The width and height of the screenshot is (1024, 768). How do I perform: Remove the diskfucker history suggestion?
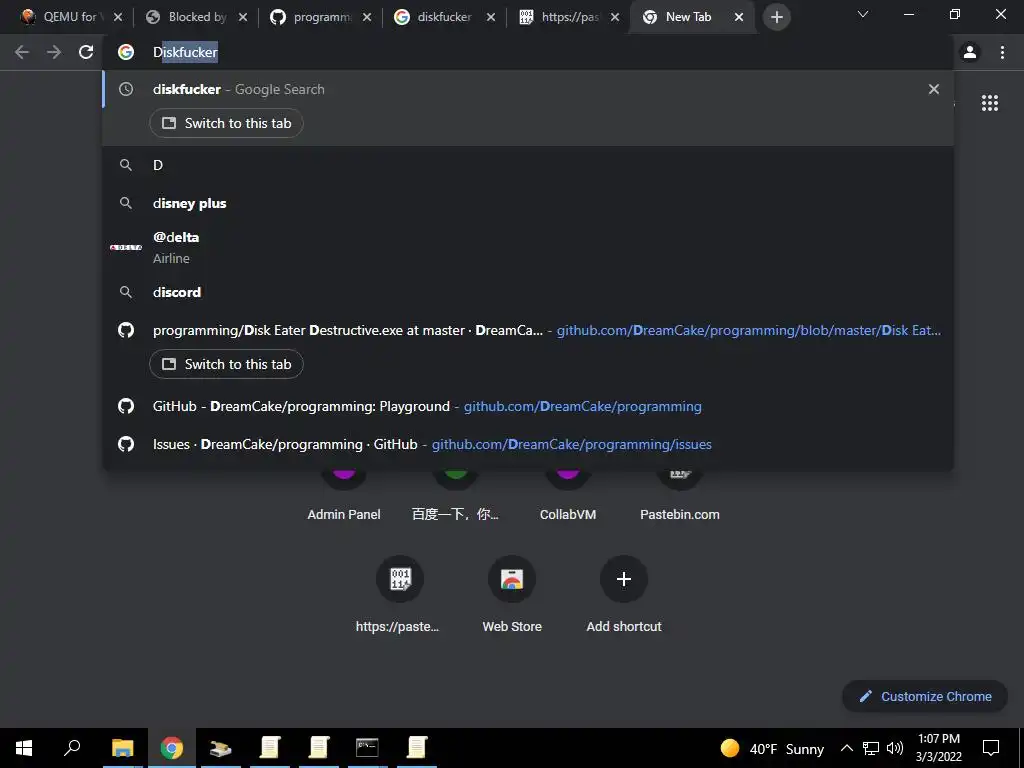(x=934, y=89)
